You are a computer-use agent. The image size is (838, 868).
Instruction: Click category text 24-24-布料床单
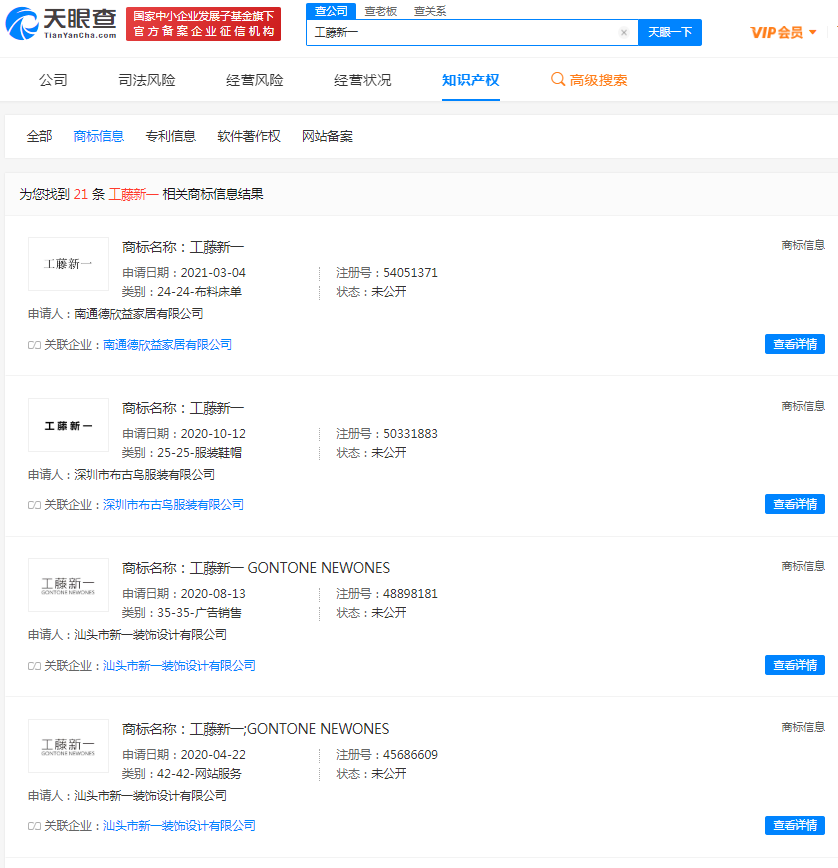(x=199, y=292)
